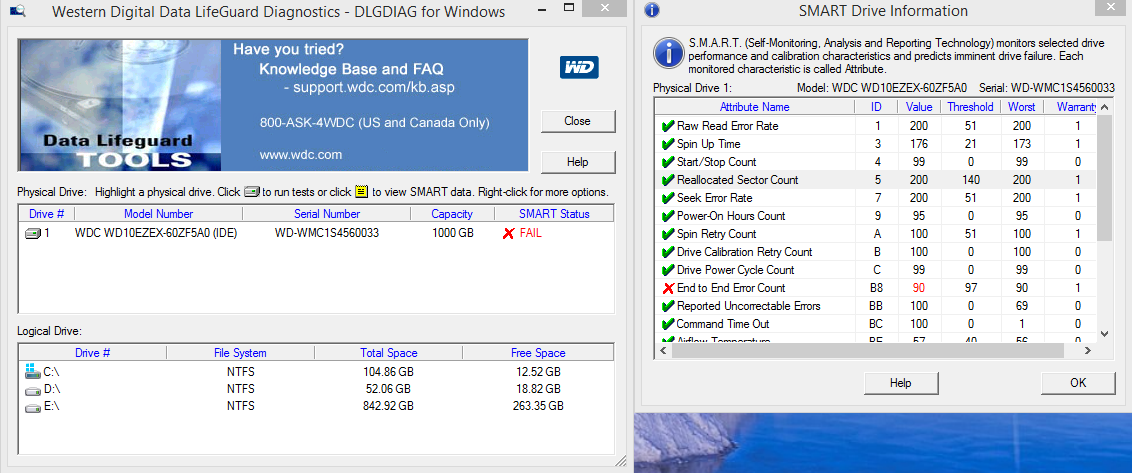Click the green check beside Reported Uncorrectable Errors

pyautogui.click(x=668, y=306)
